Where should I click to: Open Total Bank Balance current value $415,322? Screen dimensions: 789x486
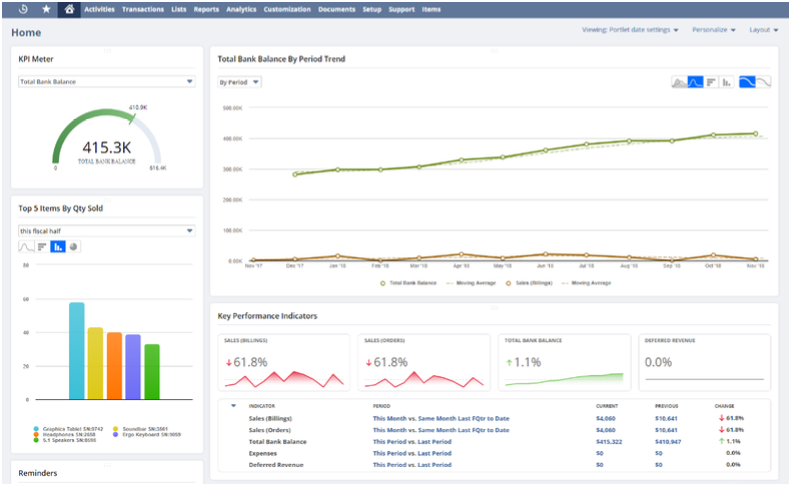pos(609,441)
